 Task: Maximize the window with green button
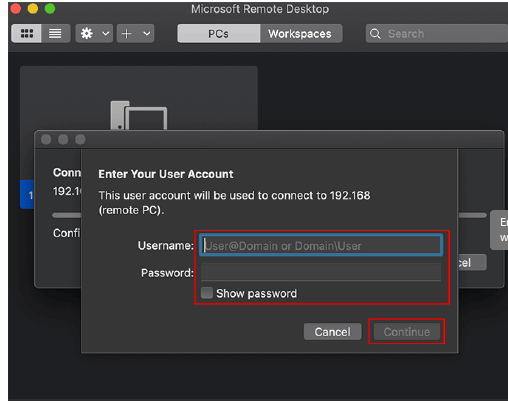pyautogui.click(x=50, y=8)
